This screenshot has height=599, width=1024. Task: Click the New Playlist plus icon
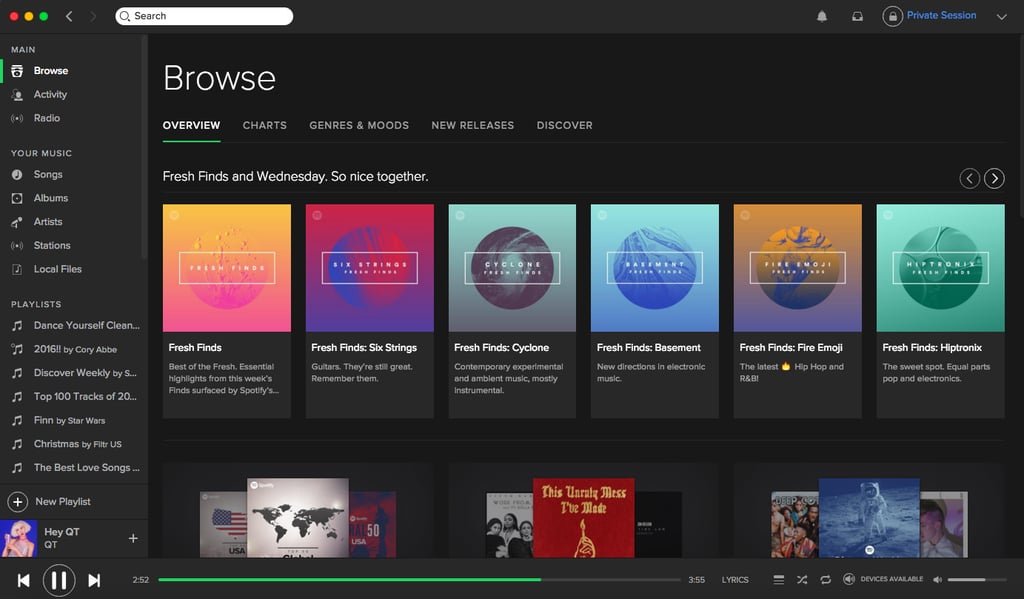coord(18,502)
